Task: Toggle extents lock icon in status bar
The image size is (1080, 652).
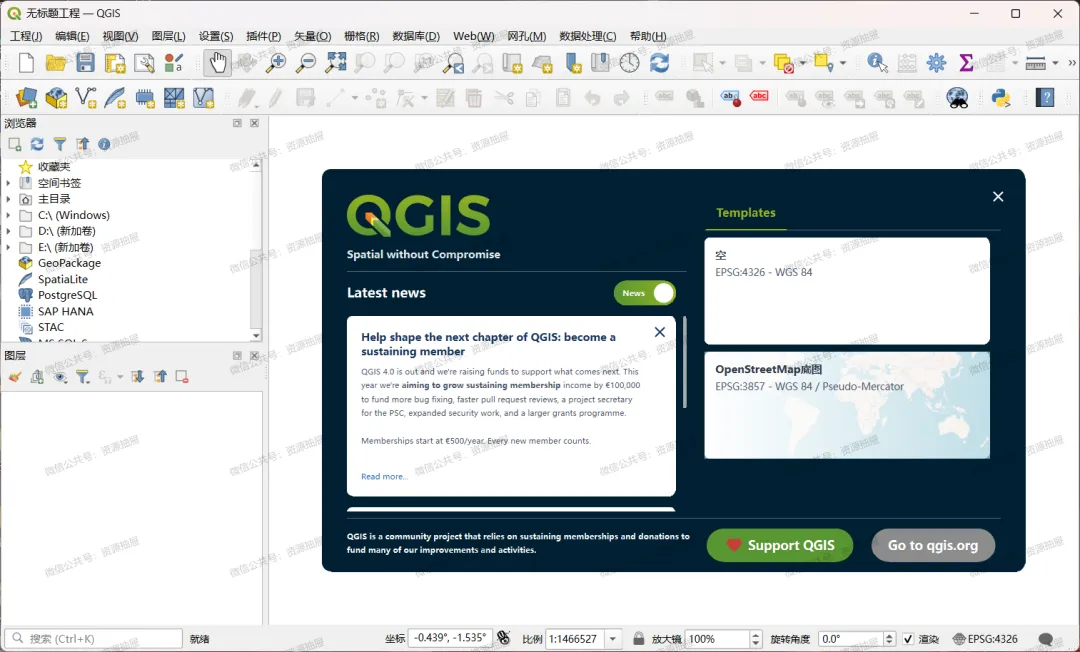Action: 638,639
